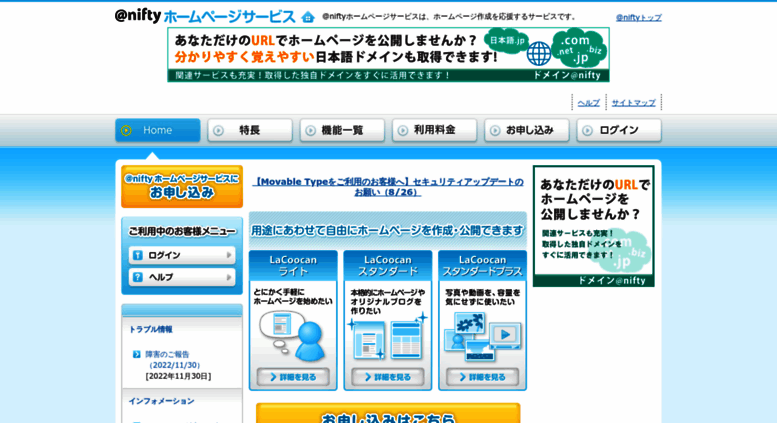777x423 pixels.
Task: Click the LaCoocan スタンダード plan header
Action: click(388, 265)
